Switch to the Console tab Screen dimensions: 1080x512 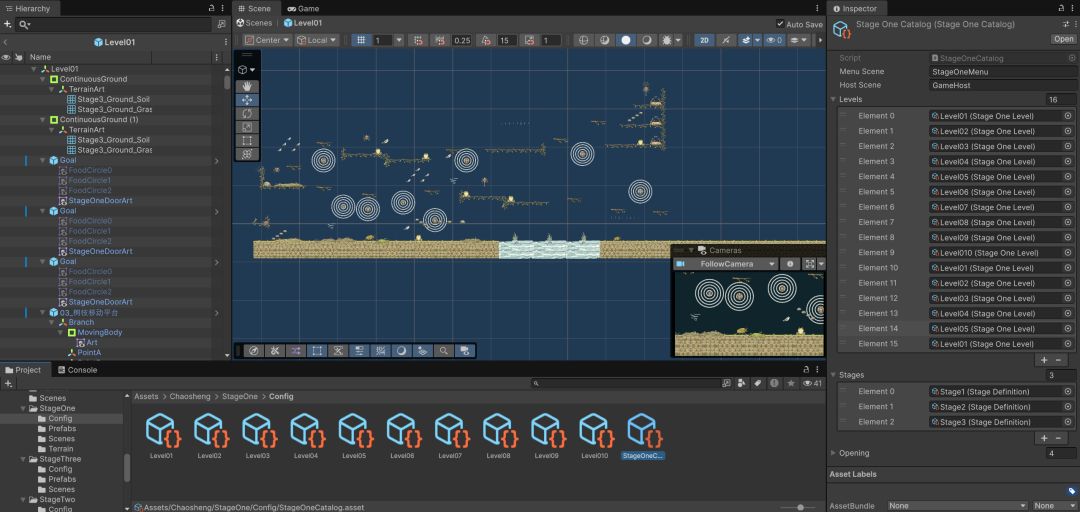coord(76,370)
